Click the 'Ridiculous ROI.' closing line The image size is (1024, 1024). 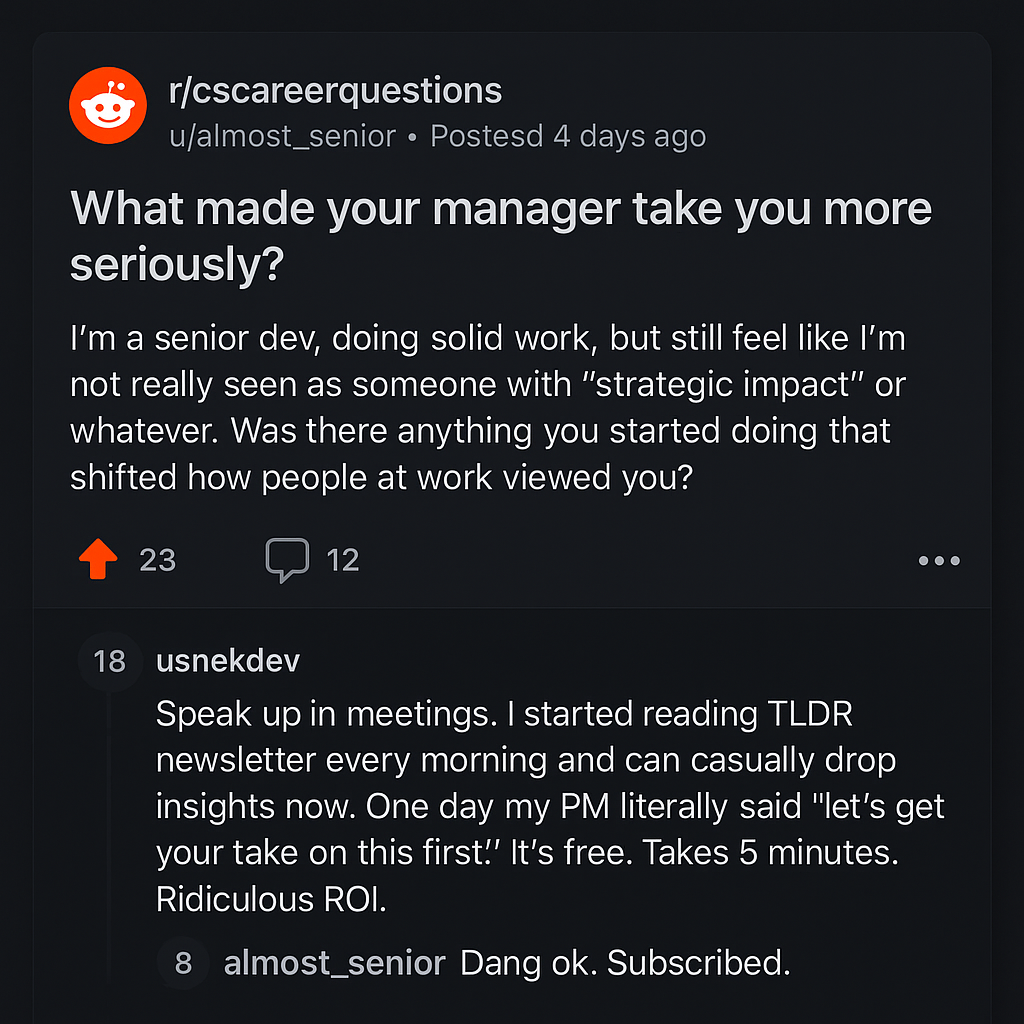coord(271,899)
